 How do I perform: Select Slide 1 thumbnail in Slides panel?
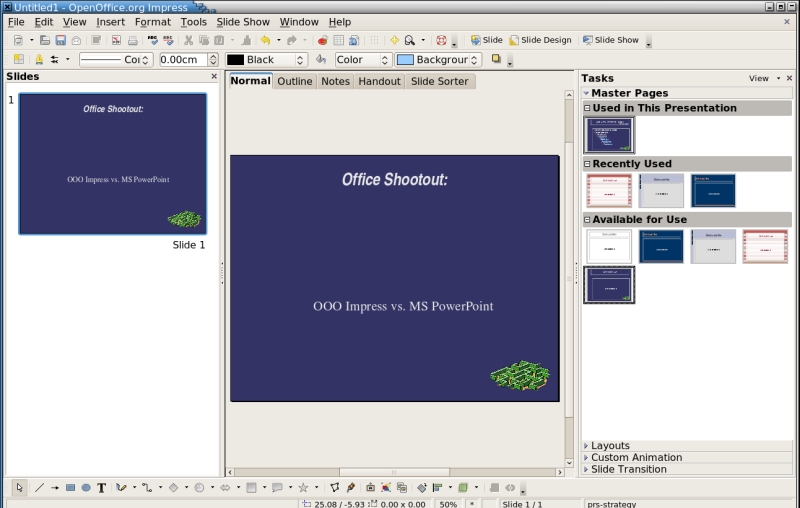(113, 164)
